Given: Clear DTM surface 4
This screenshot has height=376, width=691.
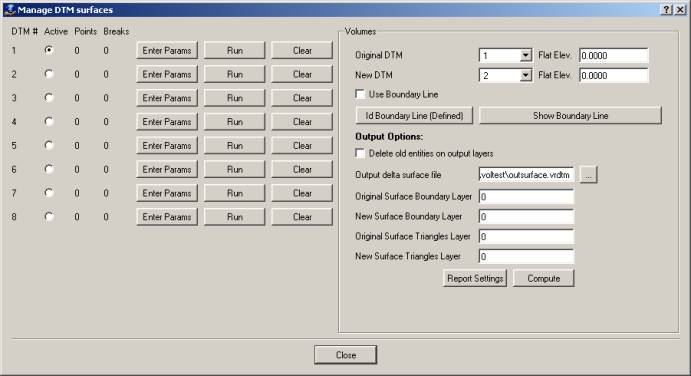Looking at the screenshot, I should pyautogui.click(x=302, y=122).
